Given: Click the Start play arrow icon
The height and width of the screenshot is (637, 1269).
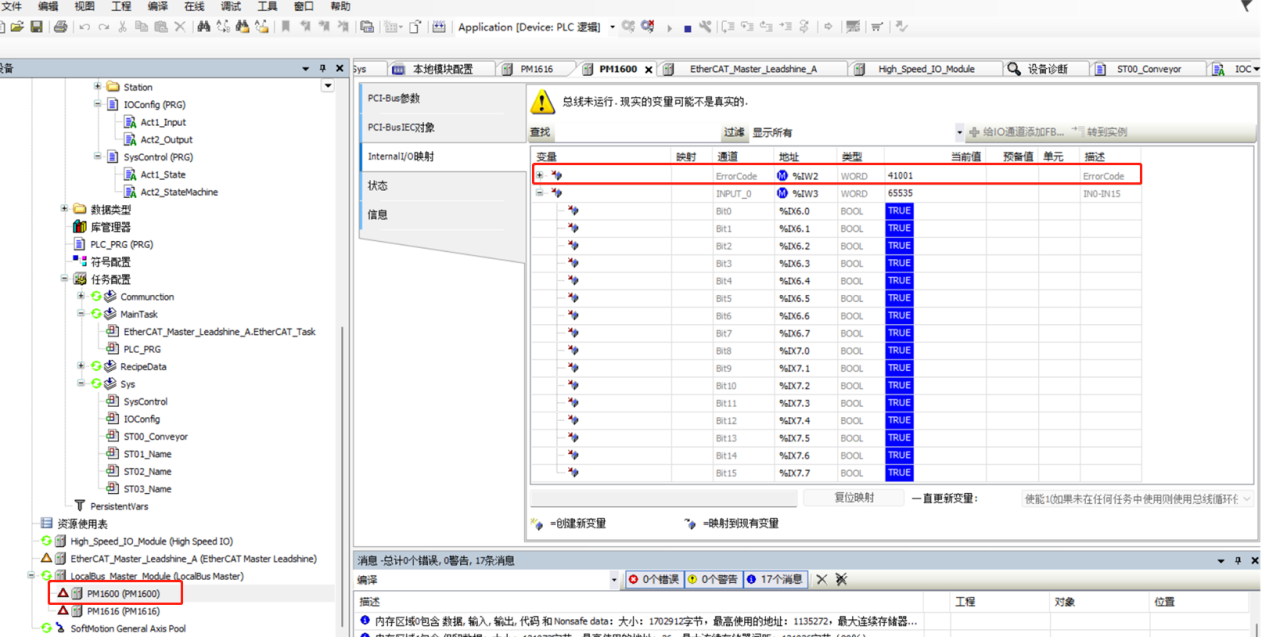Looking at the screenshot, I should (x=669, y=28).
